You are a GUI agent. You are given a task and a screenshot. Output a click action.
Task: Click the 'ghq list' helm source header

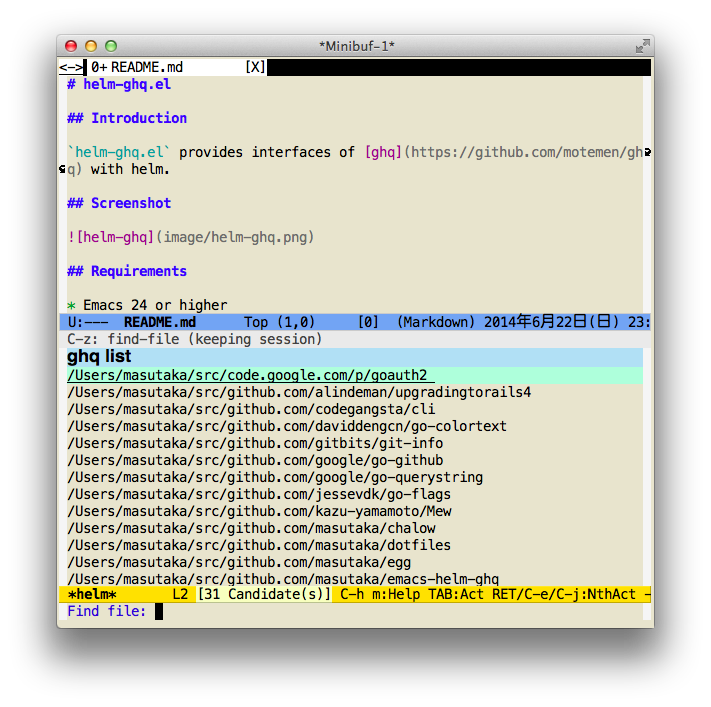[x=355, y=357]
